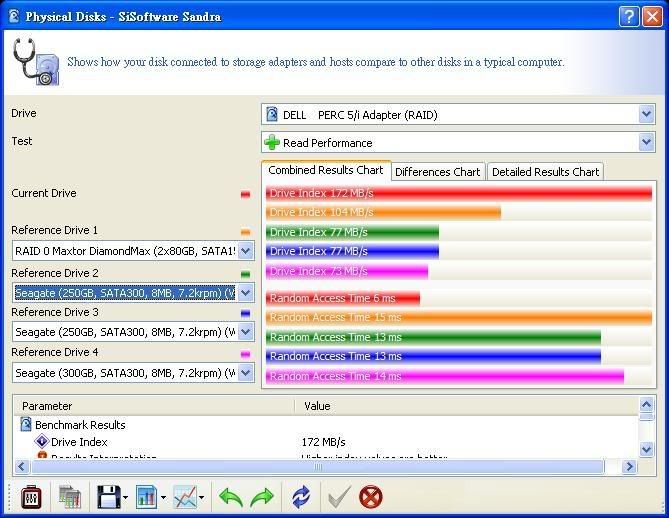Click the Drive Index diamond icon
This screenshot has height=518, width=669.
pyautogui.click(x=42, y=442)
